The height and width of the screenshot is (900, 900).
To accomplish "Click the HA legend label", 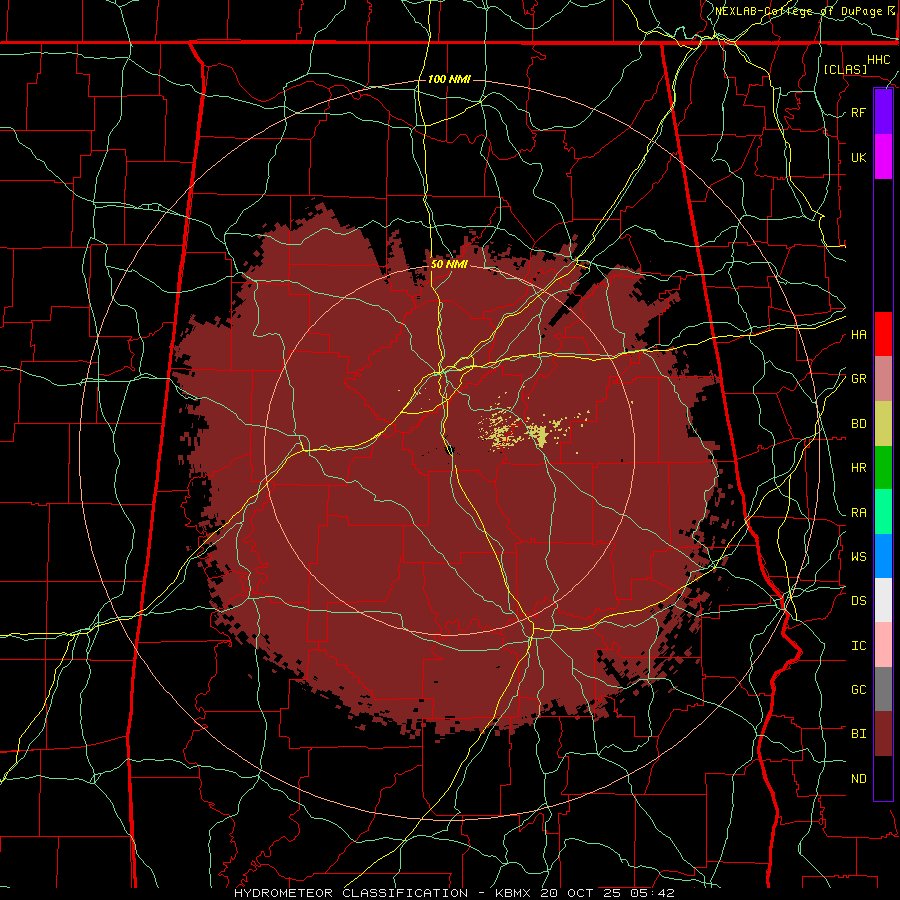I will click(858, 334).
